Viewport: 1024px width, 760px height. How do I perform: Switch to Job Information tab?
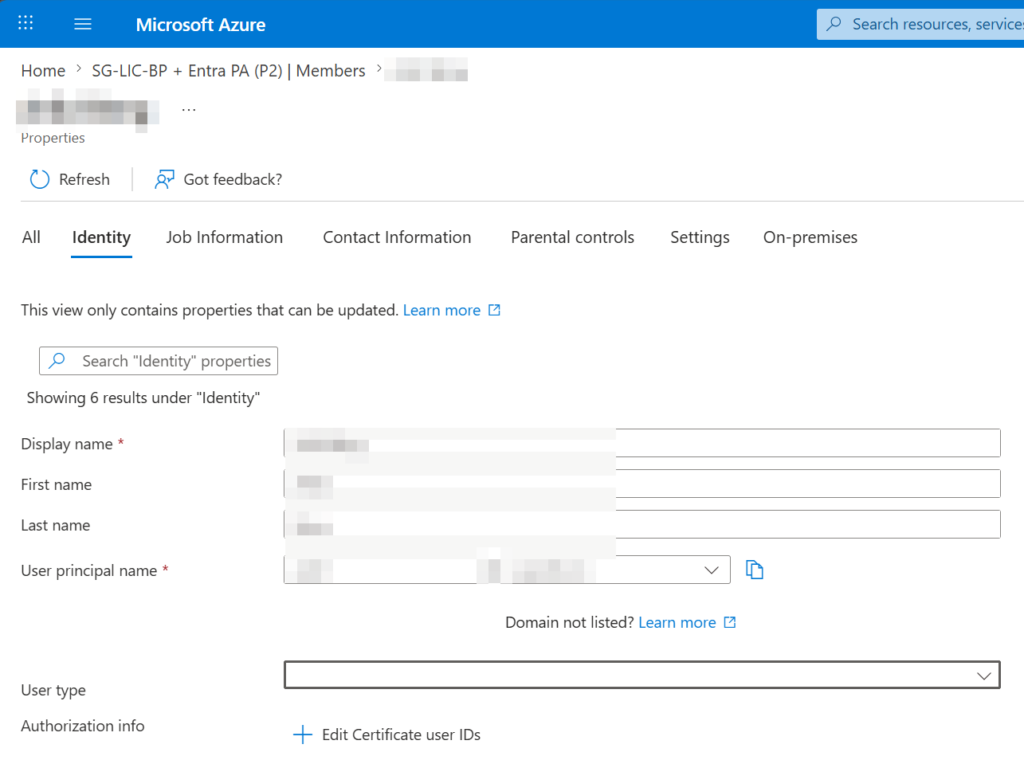pyautogui.click(x=224, y=237)
